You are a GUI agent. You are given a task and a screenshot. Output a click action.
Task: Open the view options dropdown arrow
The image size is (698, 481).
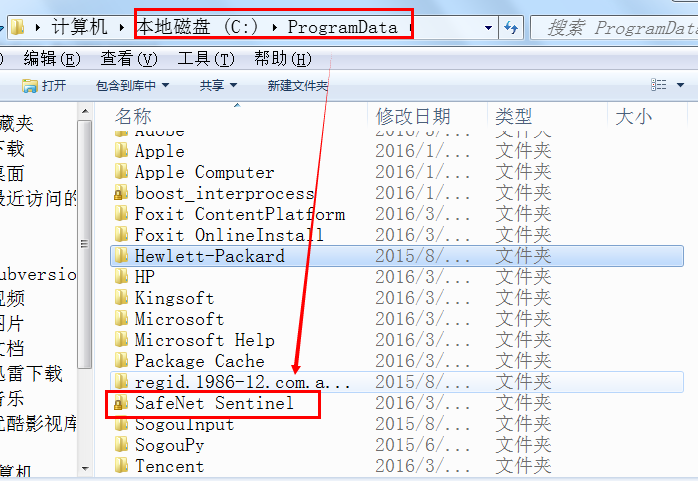(x=680, y=85)
